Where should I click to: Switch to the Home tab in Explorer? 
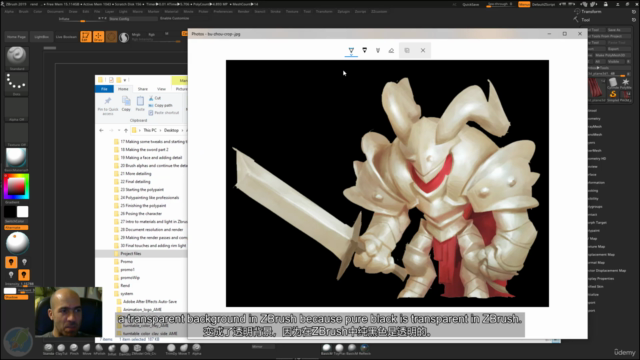pyautogui.click(x=123, y=89)
